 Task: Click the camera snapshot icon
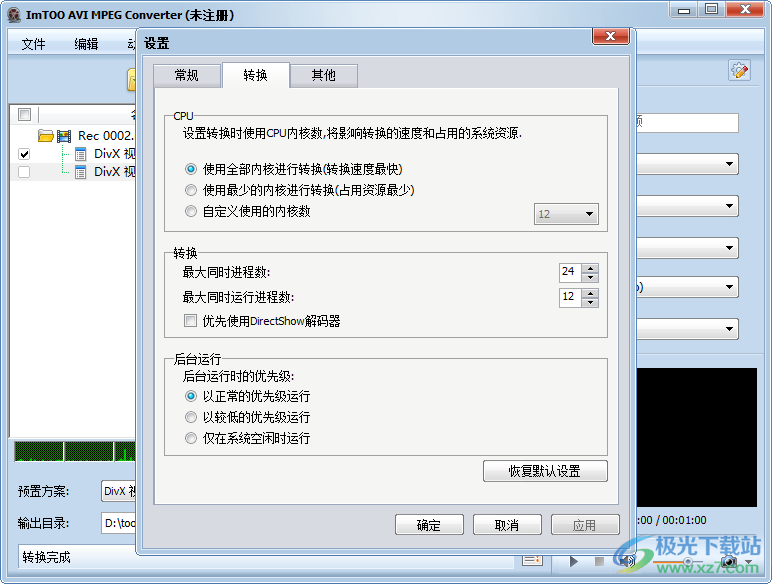coord(729,561)
